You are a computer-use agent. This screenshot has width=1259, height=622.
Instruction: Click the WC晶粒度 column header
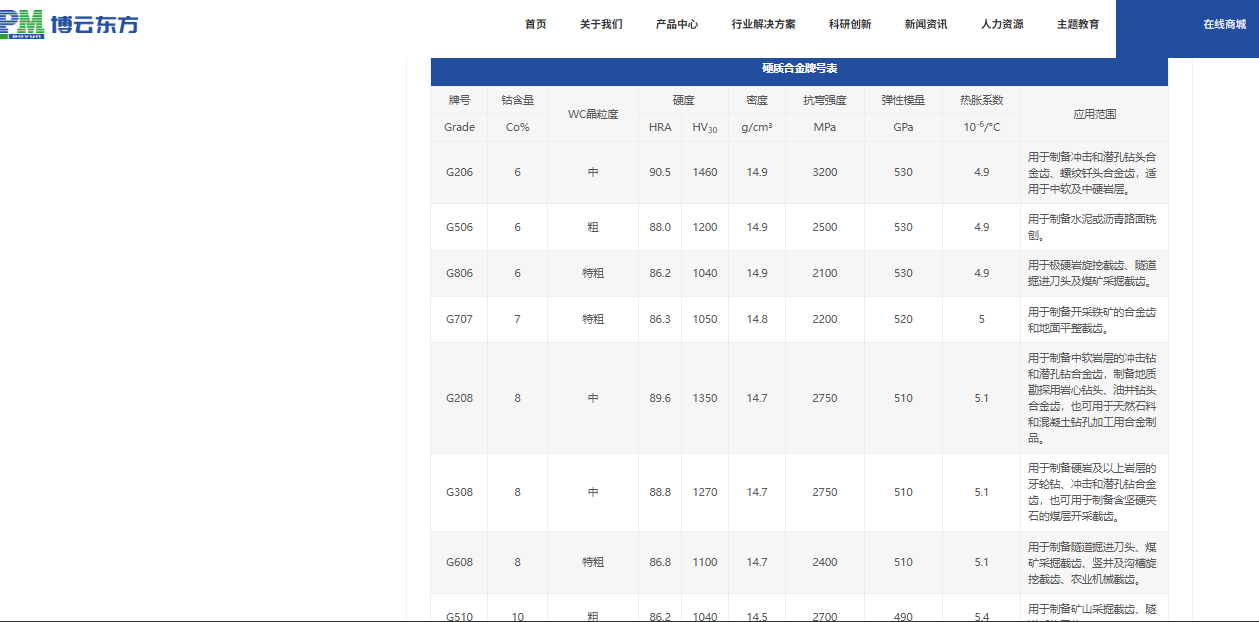(593, 114)
